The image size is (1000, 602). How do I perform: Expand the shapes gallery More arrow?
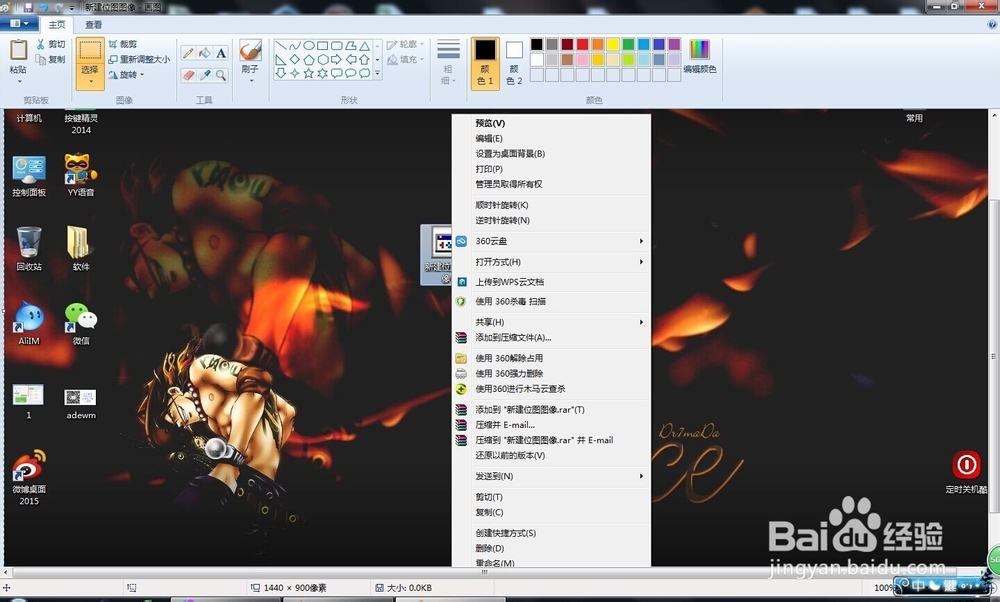(378, 74)
